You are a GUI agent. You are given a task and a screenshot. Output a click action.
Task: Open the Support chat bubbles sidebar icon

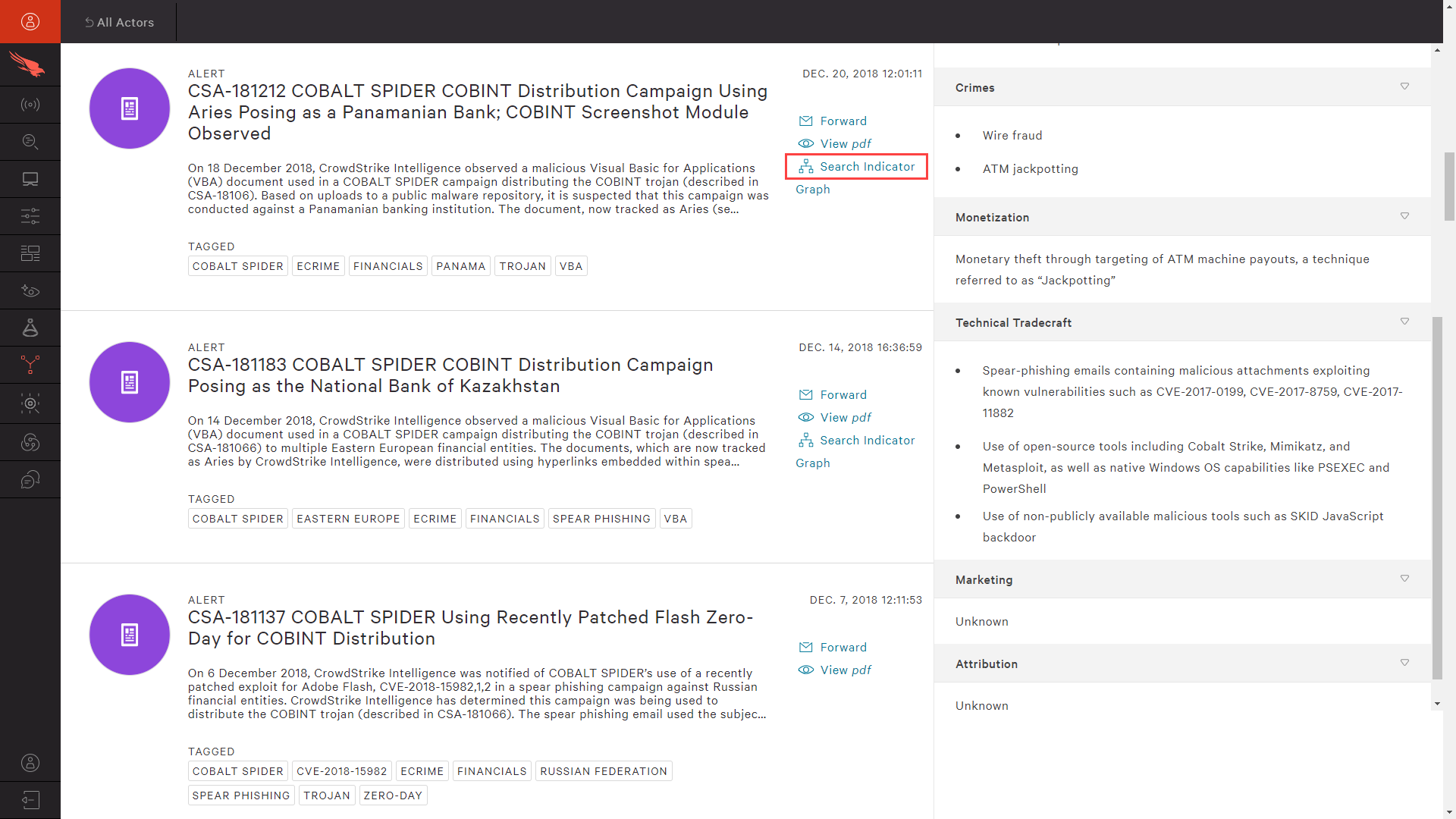tap(30, 479)
